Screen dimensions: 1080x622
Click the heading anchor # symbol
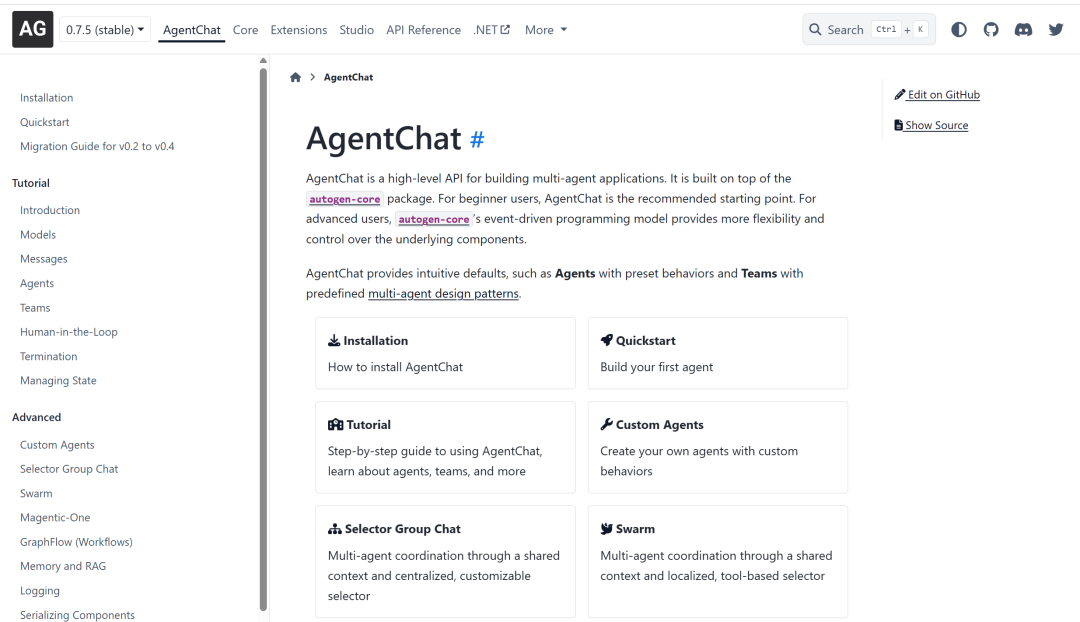coord(477,140)
